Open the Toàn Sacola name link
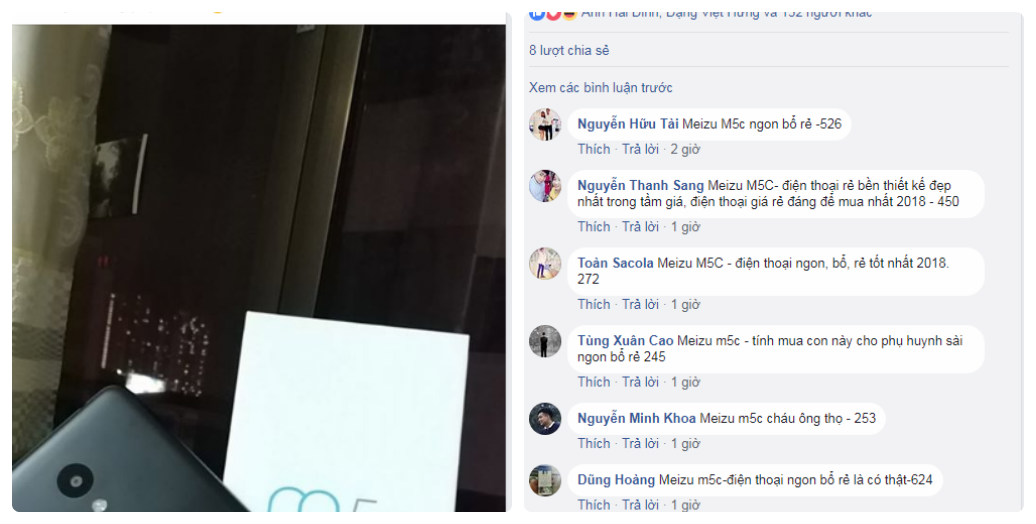The width and height of the screenshot is (1036, 524). [615, 263]
